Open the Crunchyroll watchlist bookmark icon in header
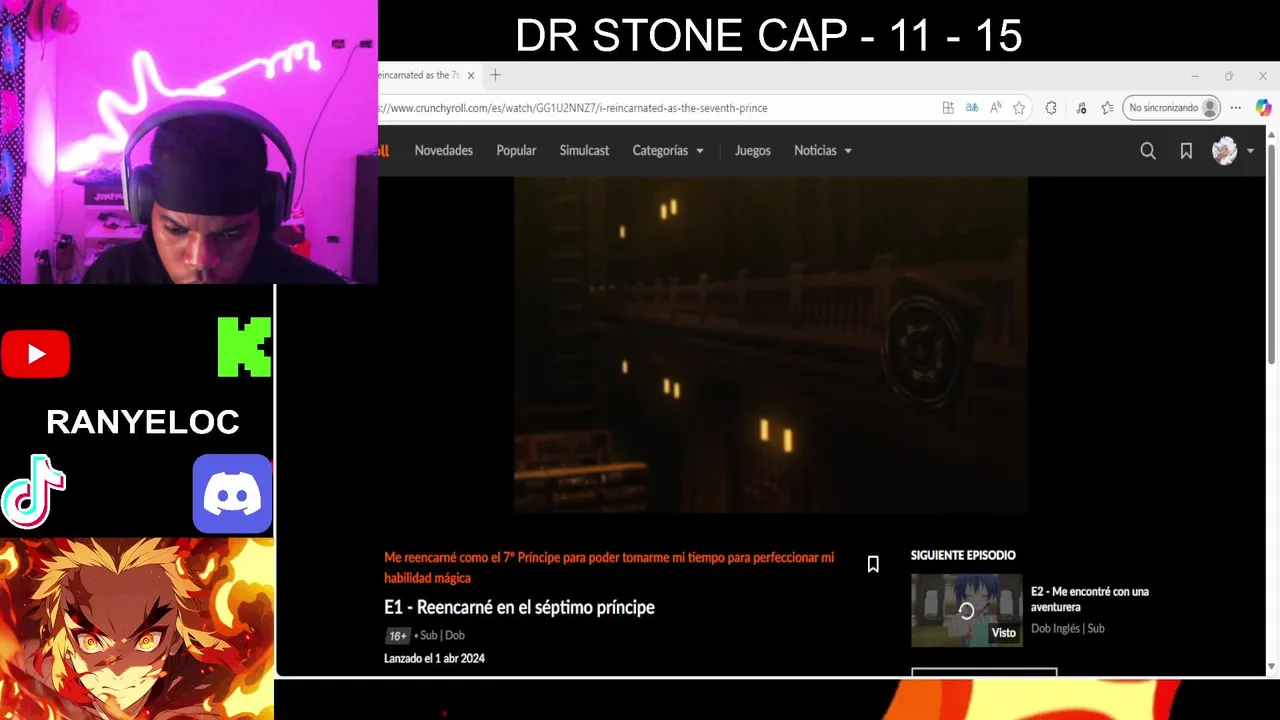The height and width of the screenshot is (720, 1280). click(x=1186, y=151)
